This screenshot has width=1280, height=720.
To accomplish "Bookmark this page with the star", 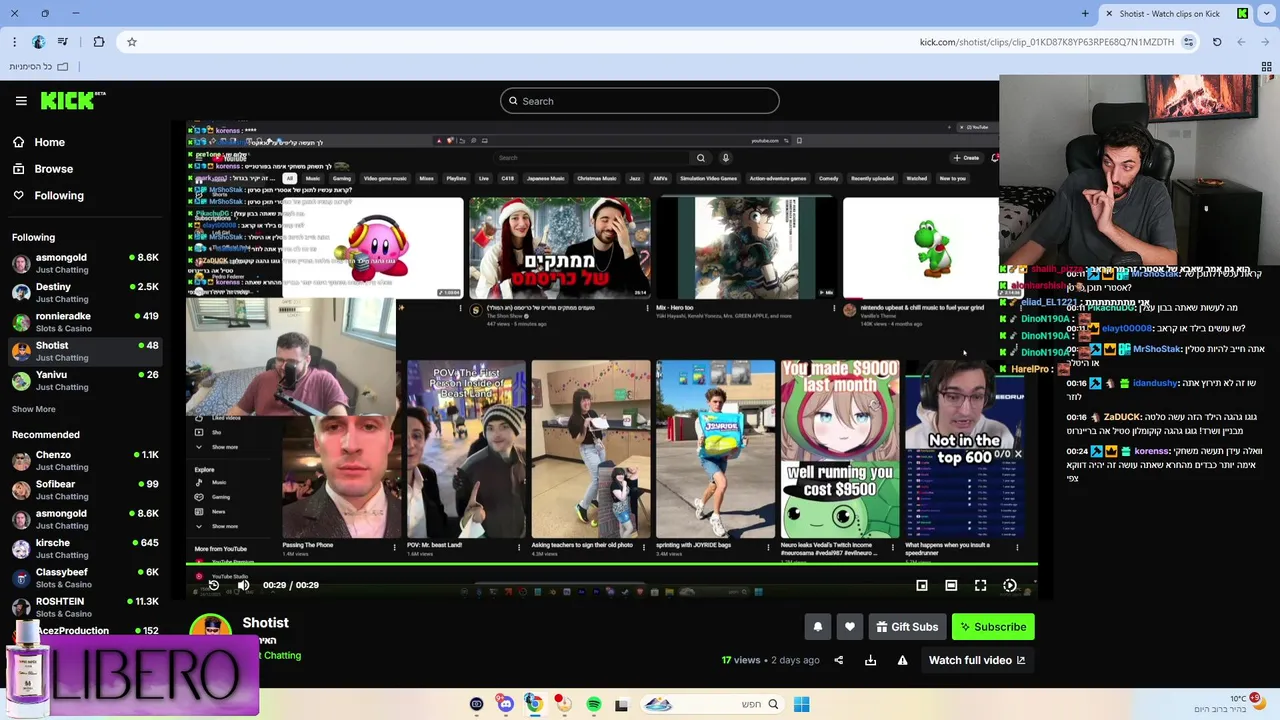I will point(131,42).
